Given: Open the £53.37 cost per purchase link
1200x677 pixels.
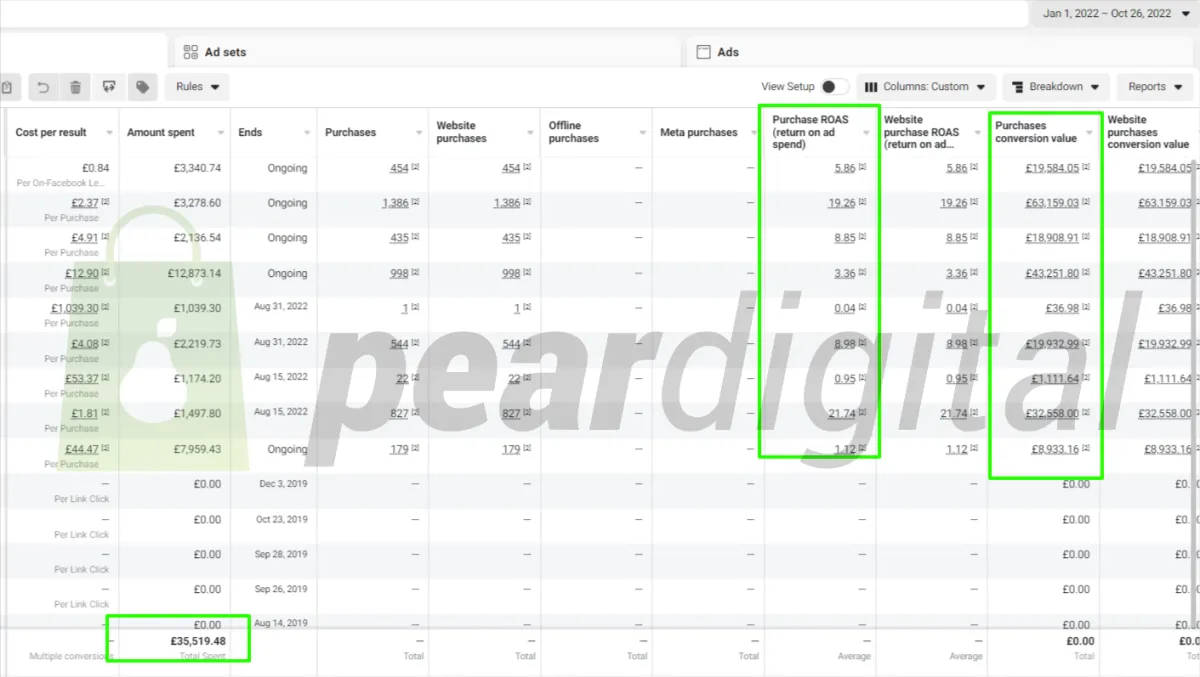Looking at the screenshot, I should click(82, 379).
